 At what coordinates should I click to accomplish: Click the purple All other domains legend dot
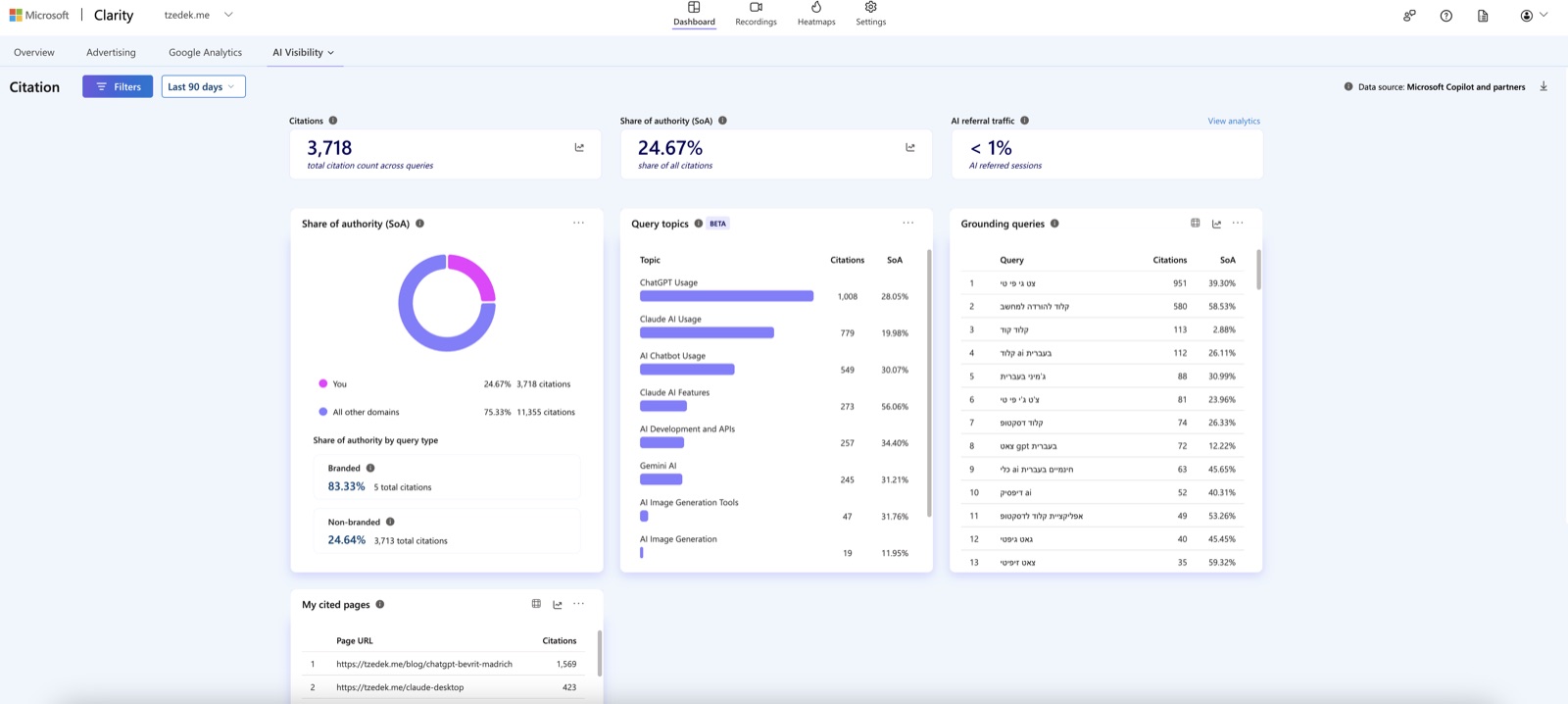(x=322, y=412)
